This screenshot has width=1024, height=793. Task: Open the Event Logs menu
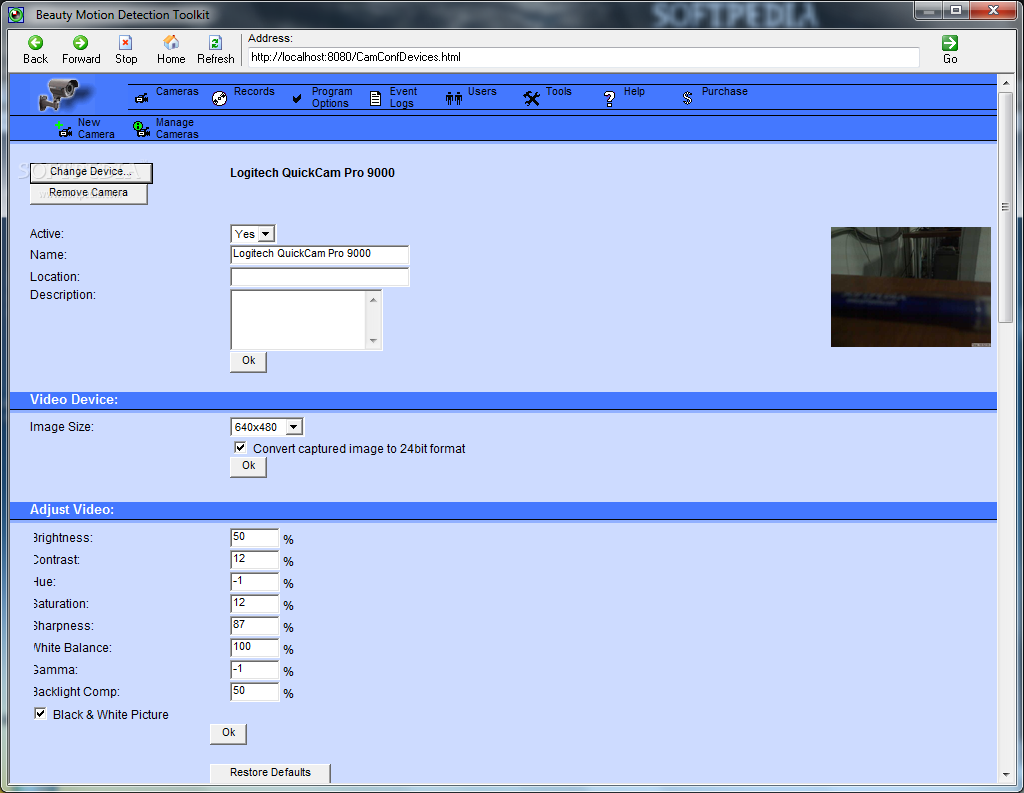click(403, 97)
